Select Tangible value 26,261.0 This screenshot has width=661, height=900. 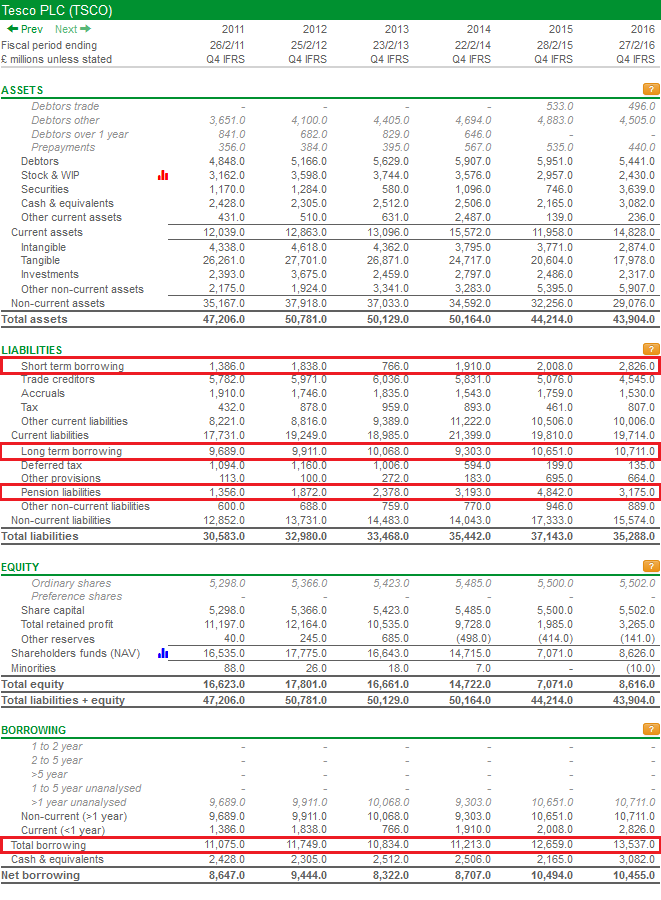click(x=224, y=261)
